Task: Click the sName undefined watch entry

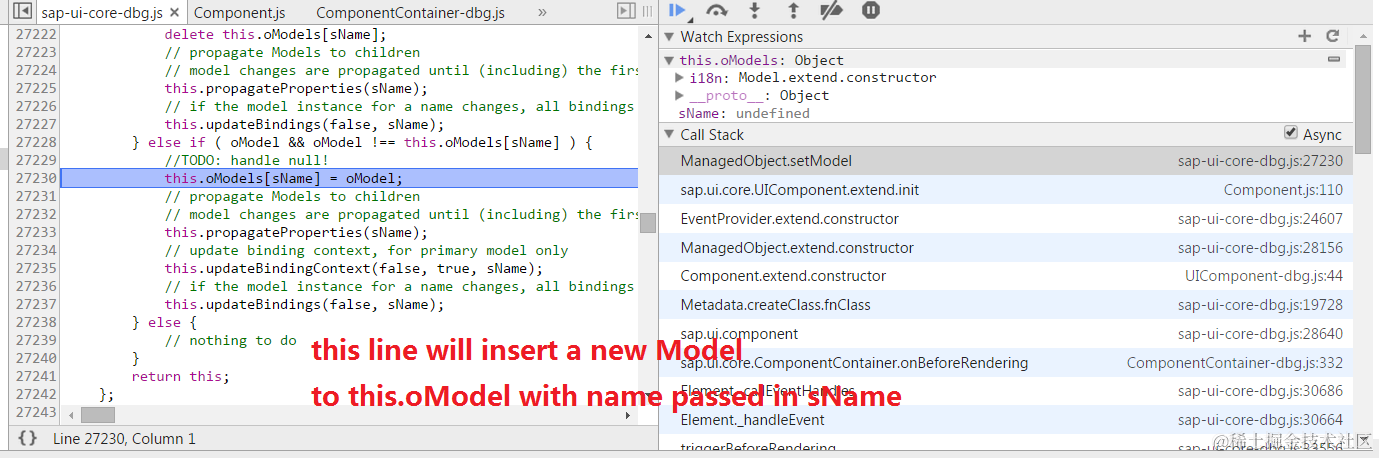Action: (744, 113)
